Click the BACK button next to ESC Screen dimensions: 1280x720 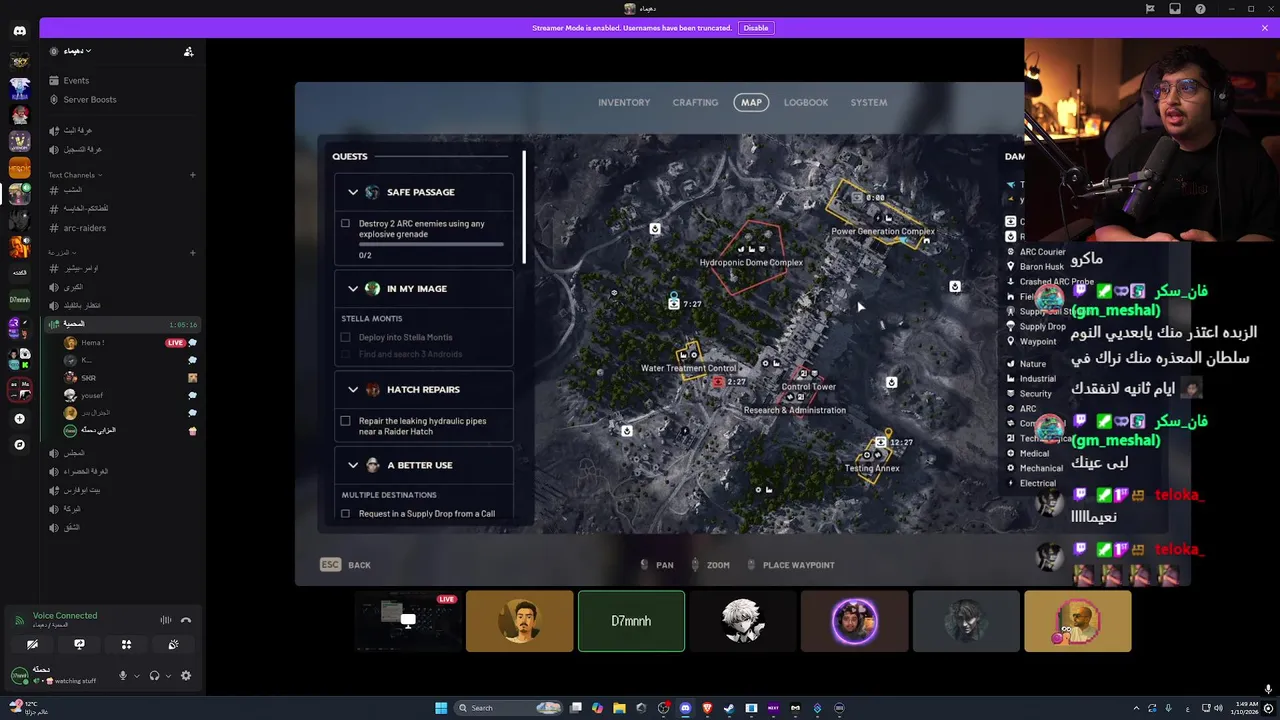(x=359, y=565)
